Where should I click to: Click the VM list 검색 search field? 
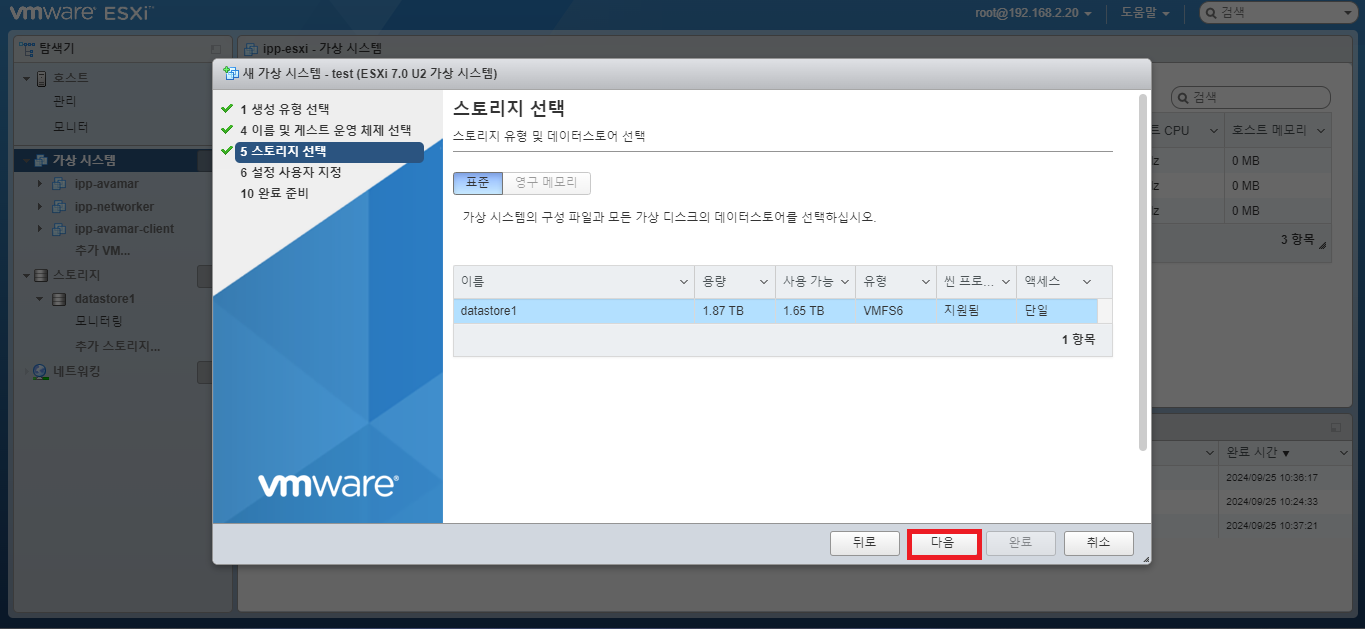(x=1250, y=97)
